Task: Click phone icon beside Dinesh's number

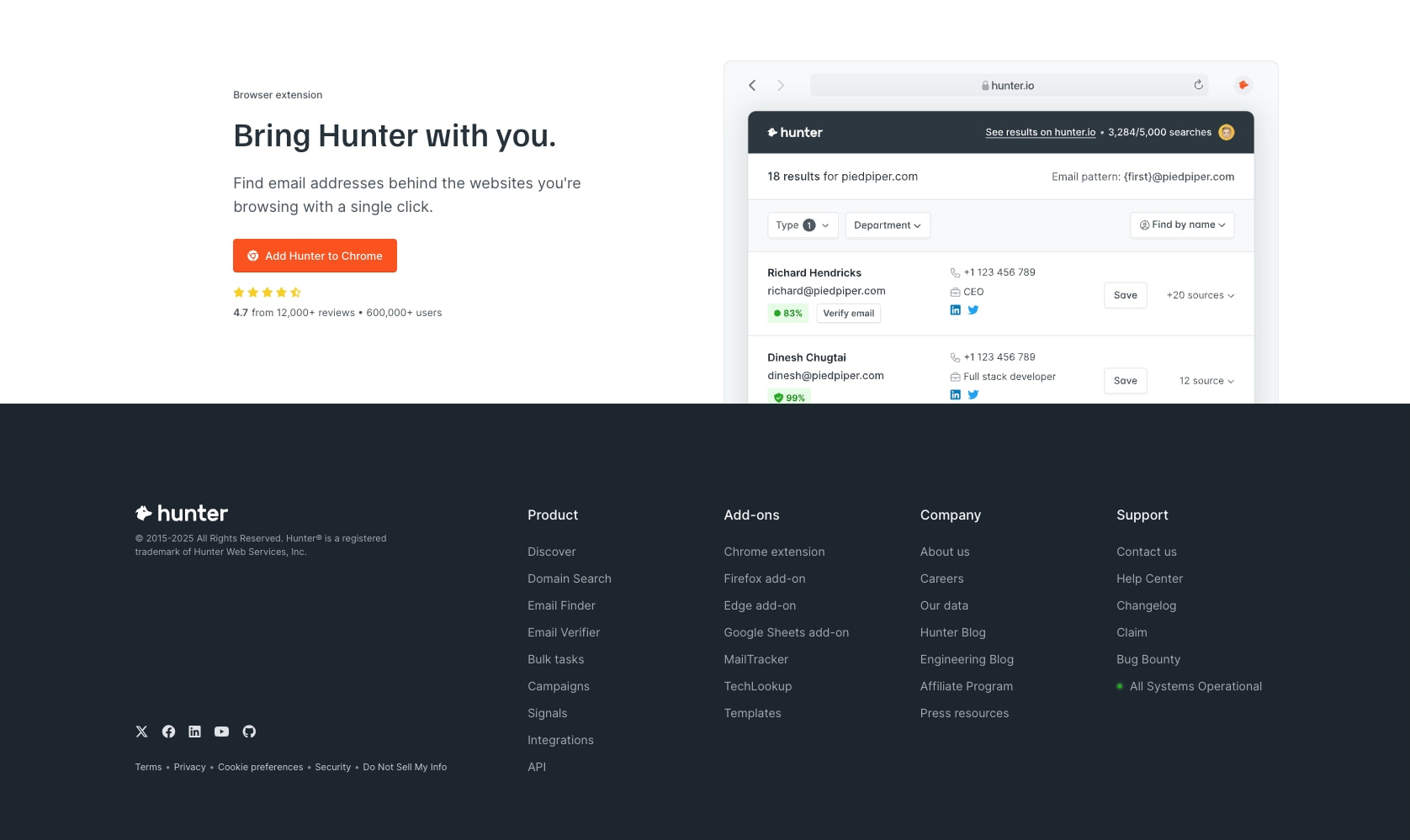Action: [x=955, y=357]
